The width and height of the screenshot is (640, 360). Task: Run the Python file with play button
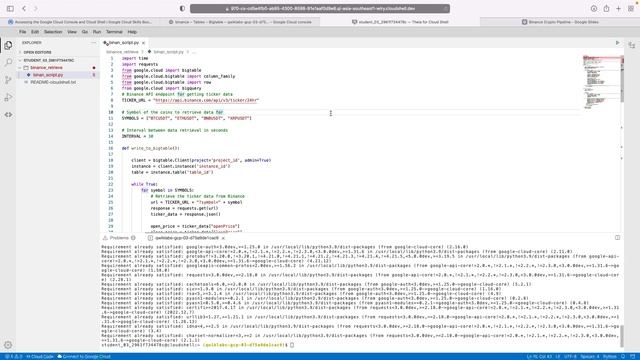pyautogui.click(x=617, y=43)
